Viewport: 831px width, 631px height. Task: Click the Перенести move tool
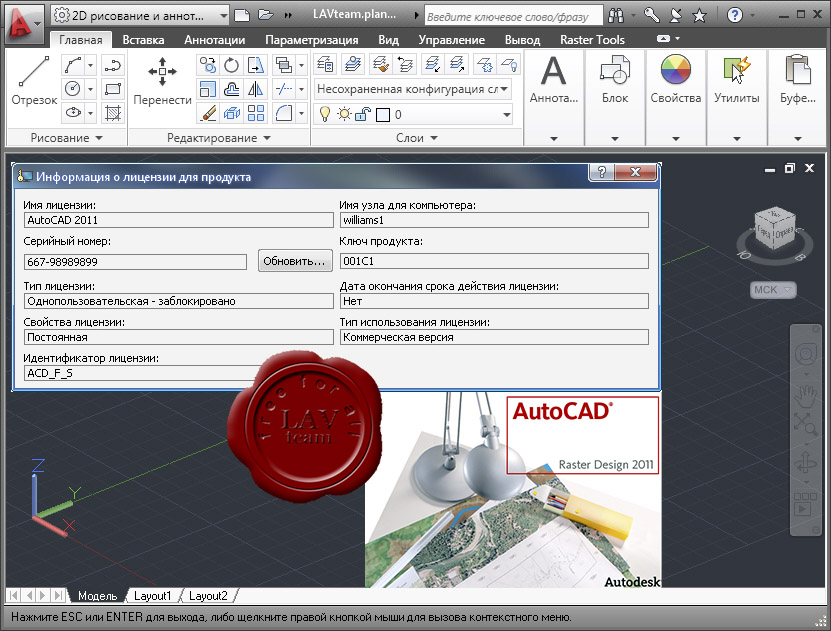pos(162,79)
